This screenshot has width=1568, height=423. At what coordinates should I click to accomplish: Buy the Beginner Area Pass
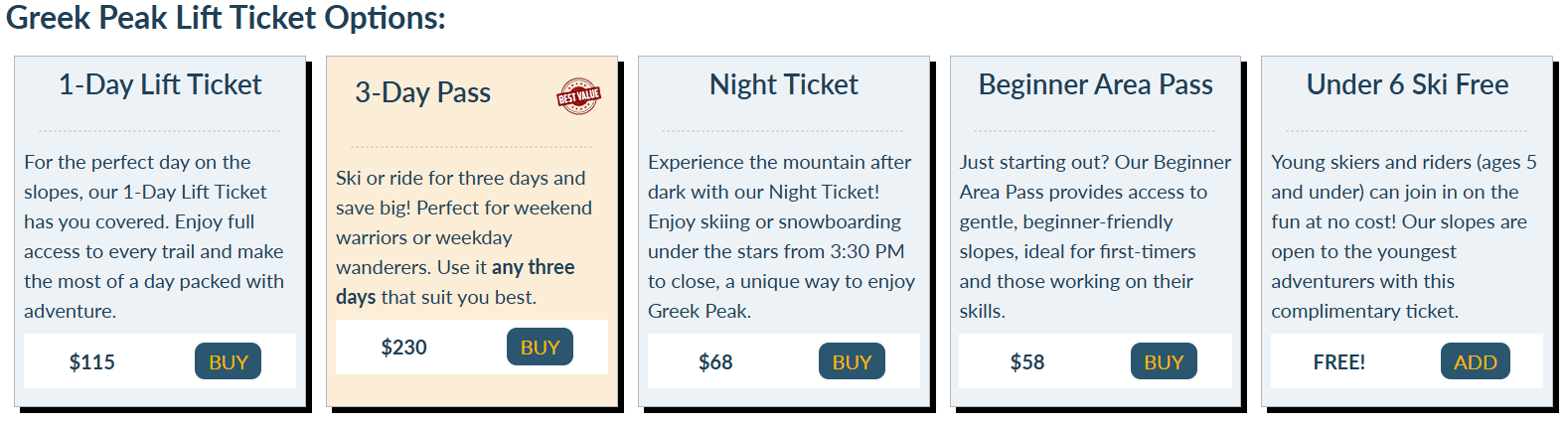coord(1164,361)
